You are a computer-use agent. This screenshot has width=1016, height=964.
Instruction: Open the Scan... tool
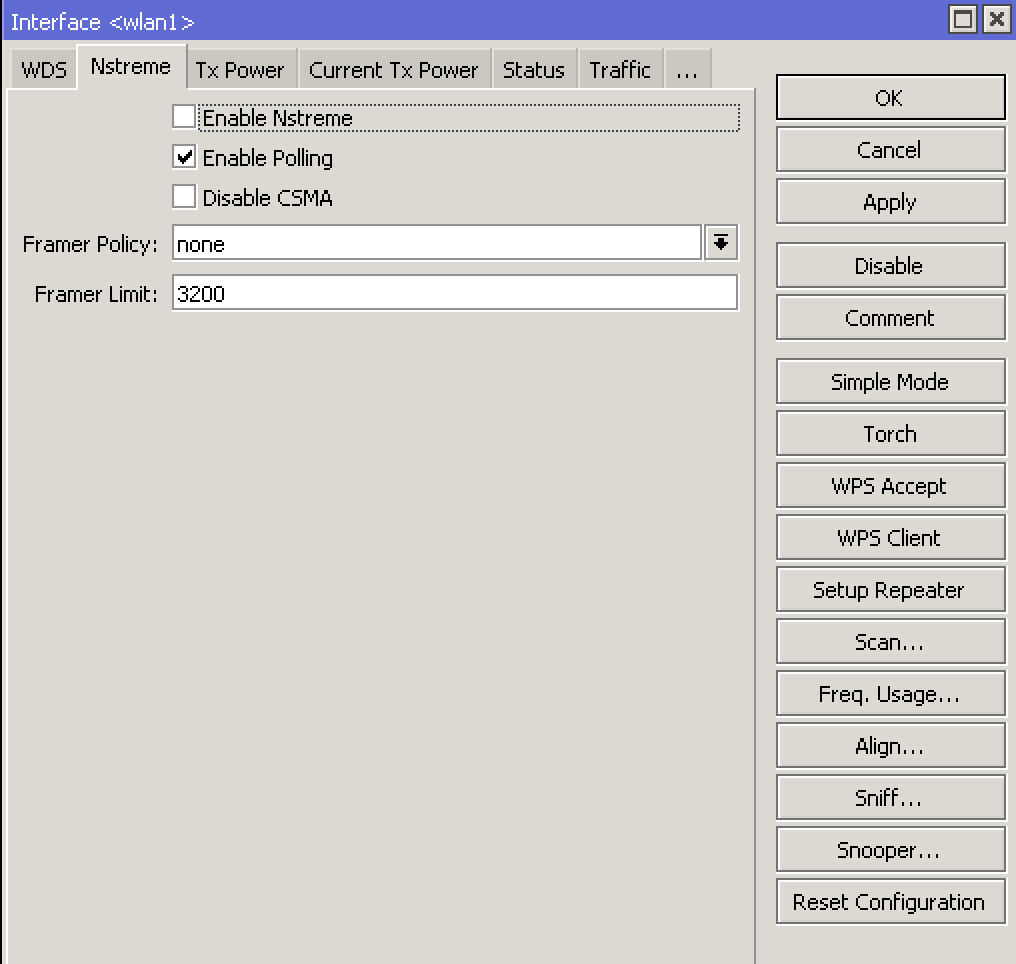click(x=891, y=641)
